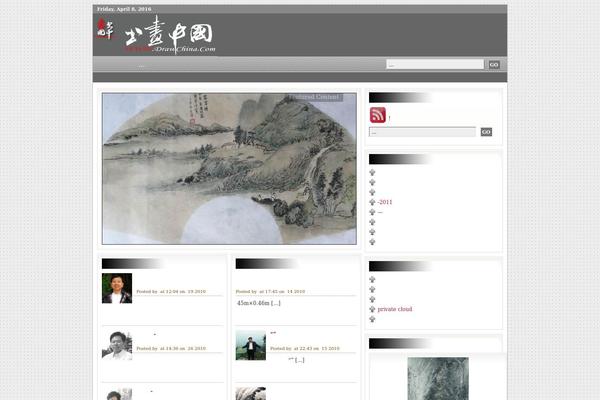
Task: Click post date stamped 17:45 on 14 2010
Action: point(270,292)
